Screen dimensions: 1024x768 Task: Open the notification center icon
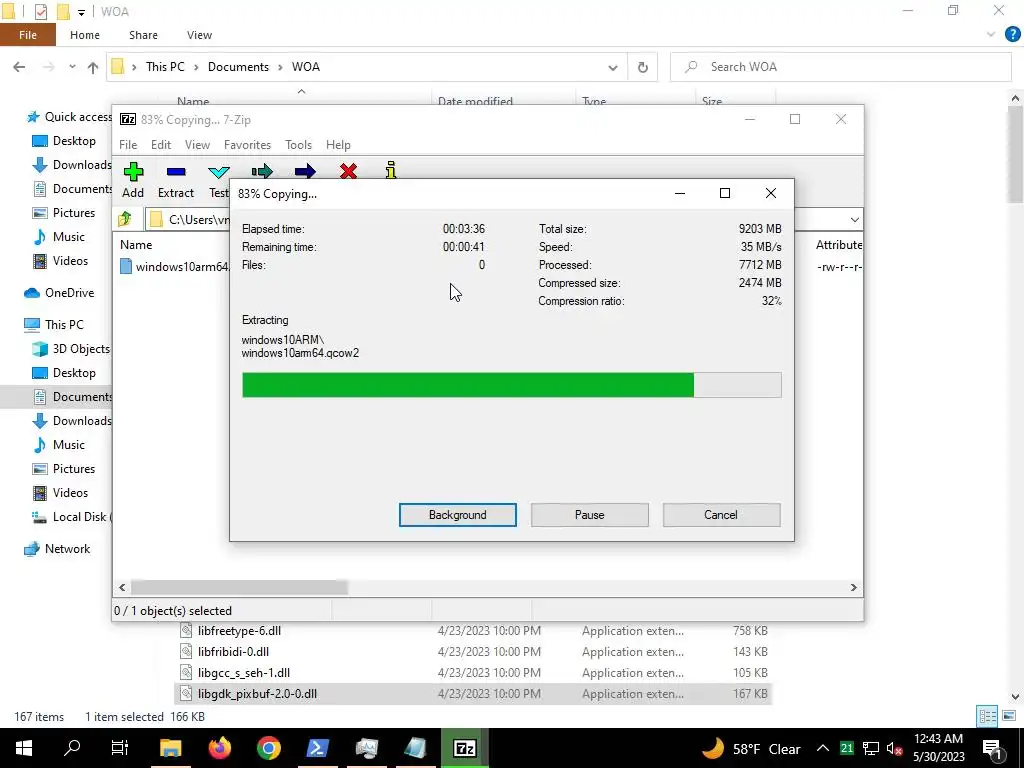point(993,748)
